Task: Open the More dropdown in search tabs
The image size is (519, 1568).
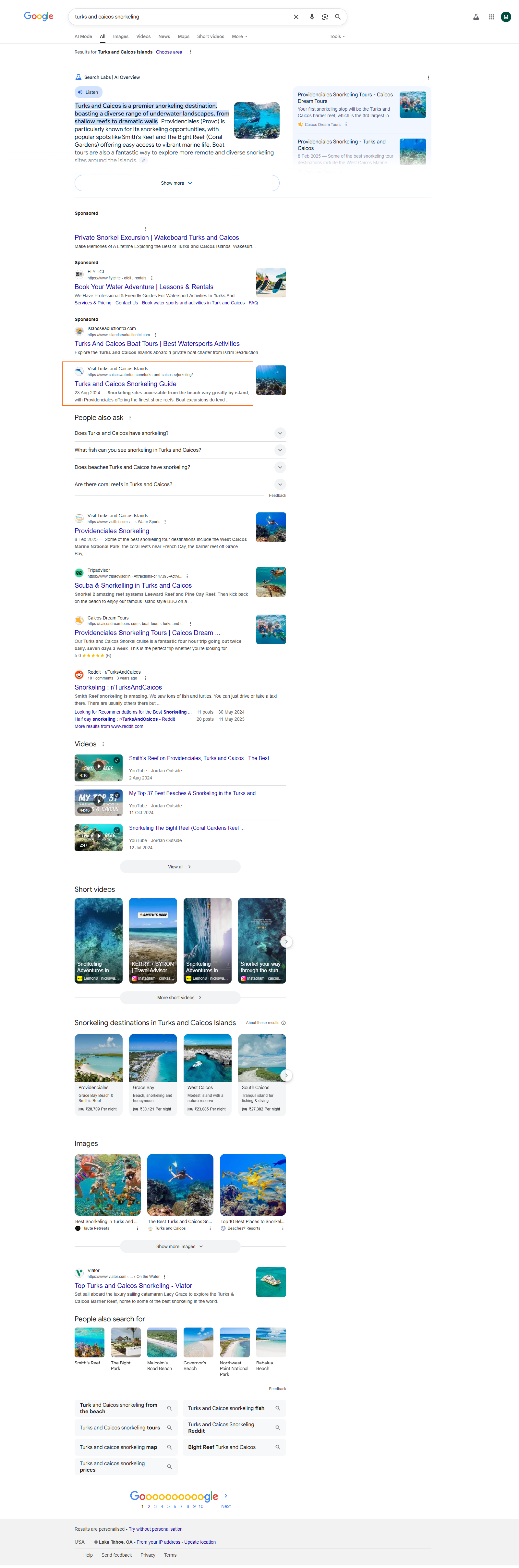Action: [x=239, y=37]
